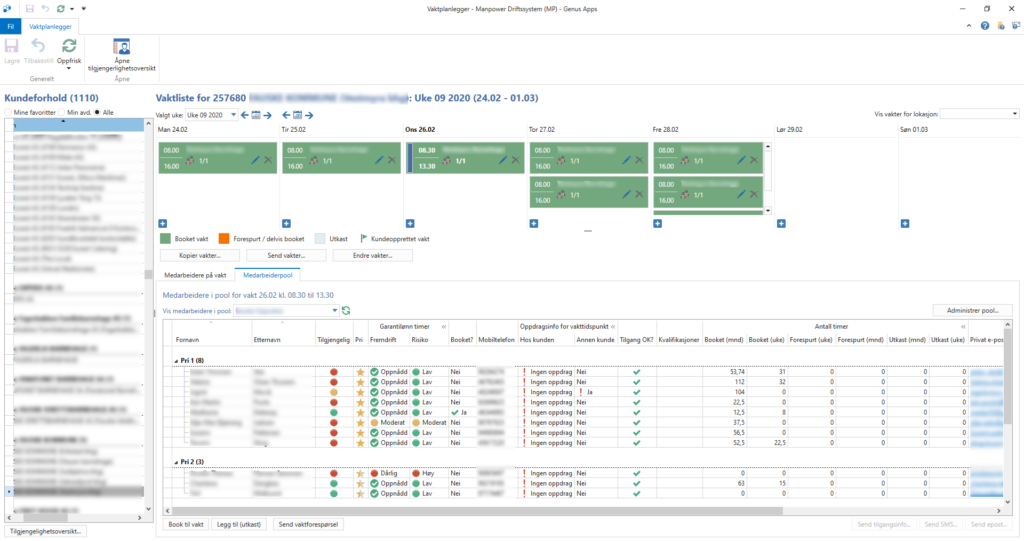This screenshot has width=1024, height=541.
Task: Select the Mine favoritter radio button
Action: point(8,113)
